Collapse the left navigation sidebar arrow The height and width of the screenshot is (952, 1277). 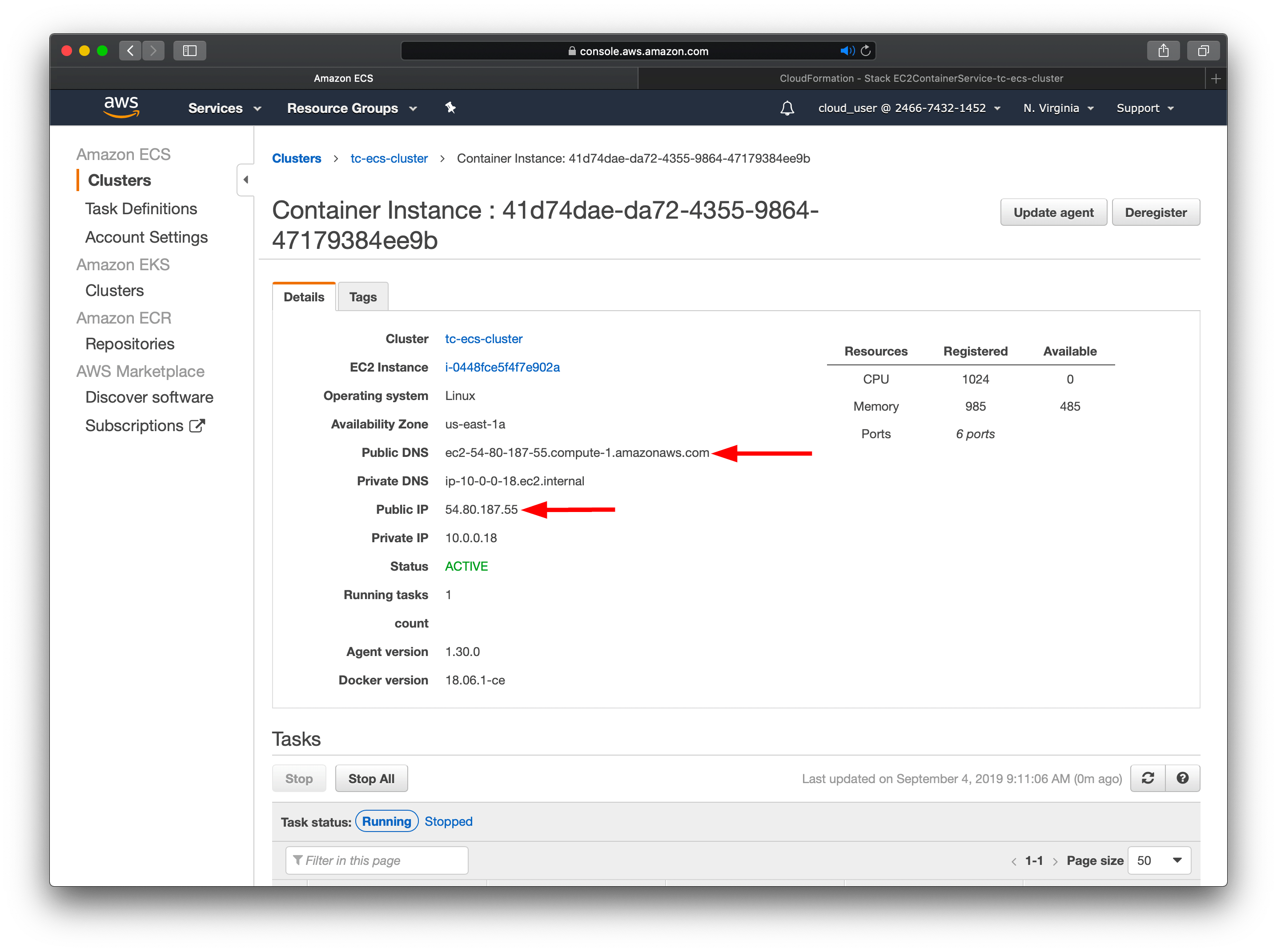(245, 180)
